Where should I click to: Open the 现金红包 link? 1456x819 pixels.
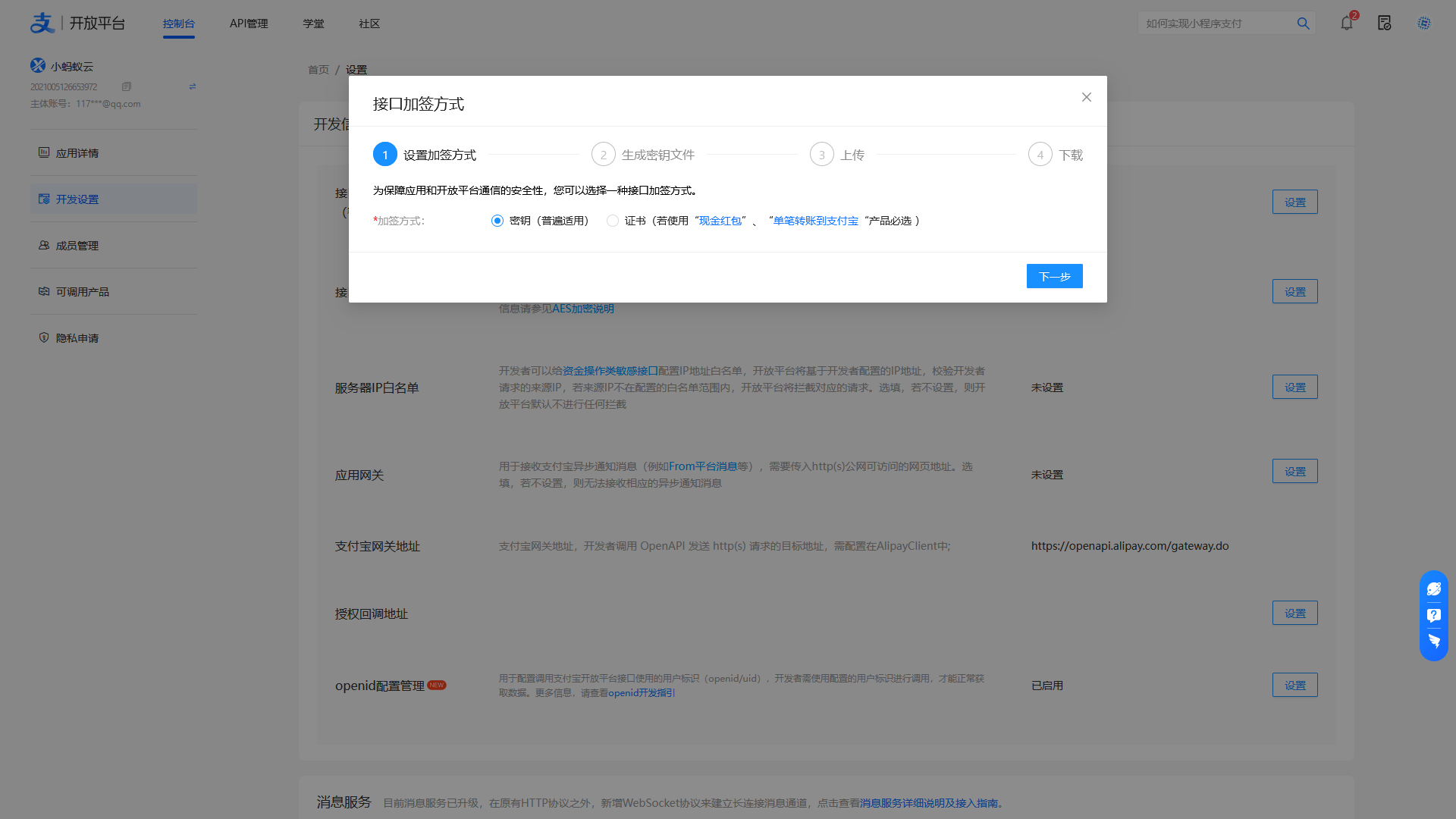(720, 221)
